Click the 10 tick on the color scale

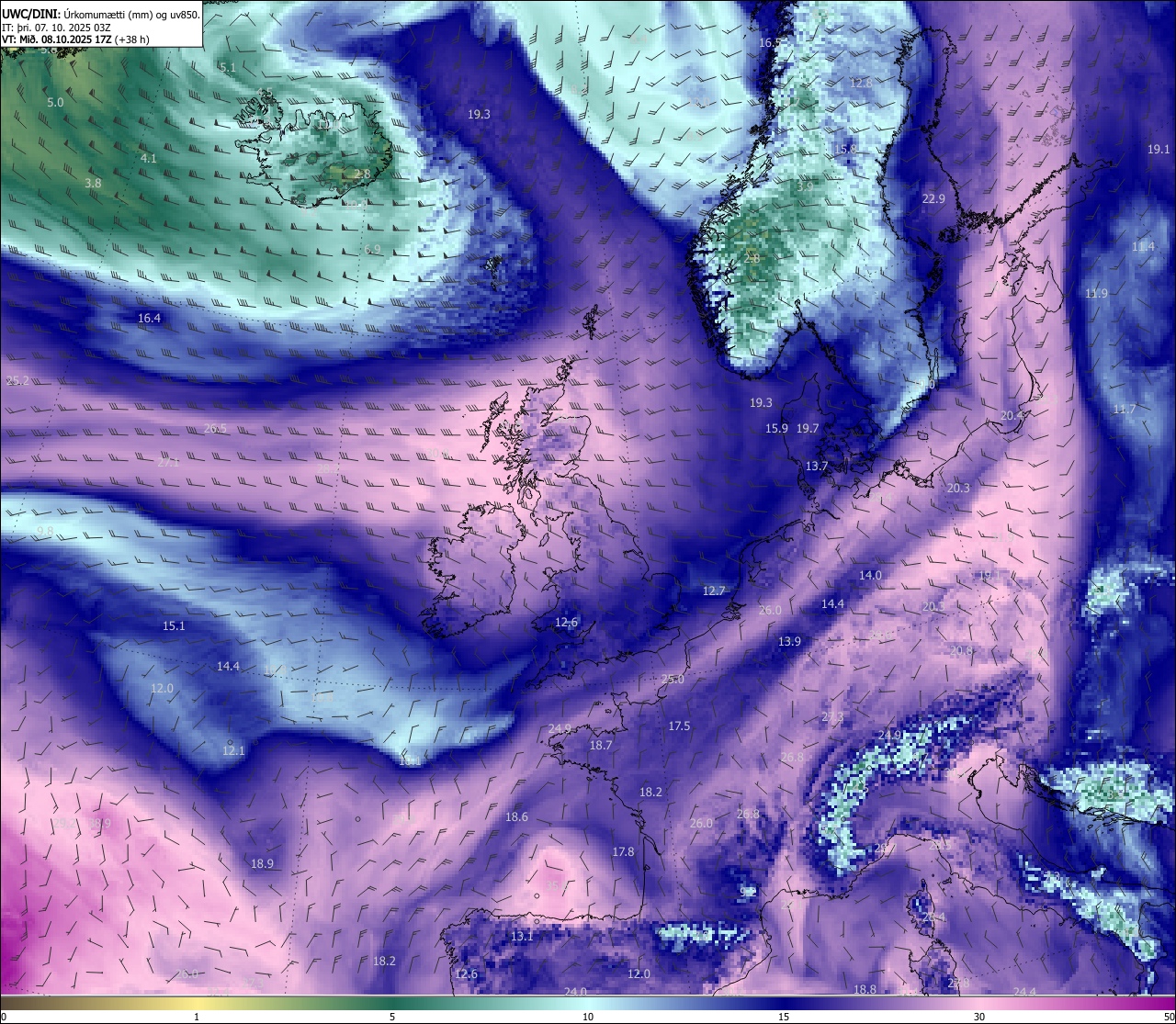click(x=588, y=1017)
